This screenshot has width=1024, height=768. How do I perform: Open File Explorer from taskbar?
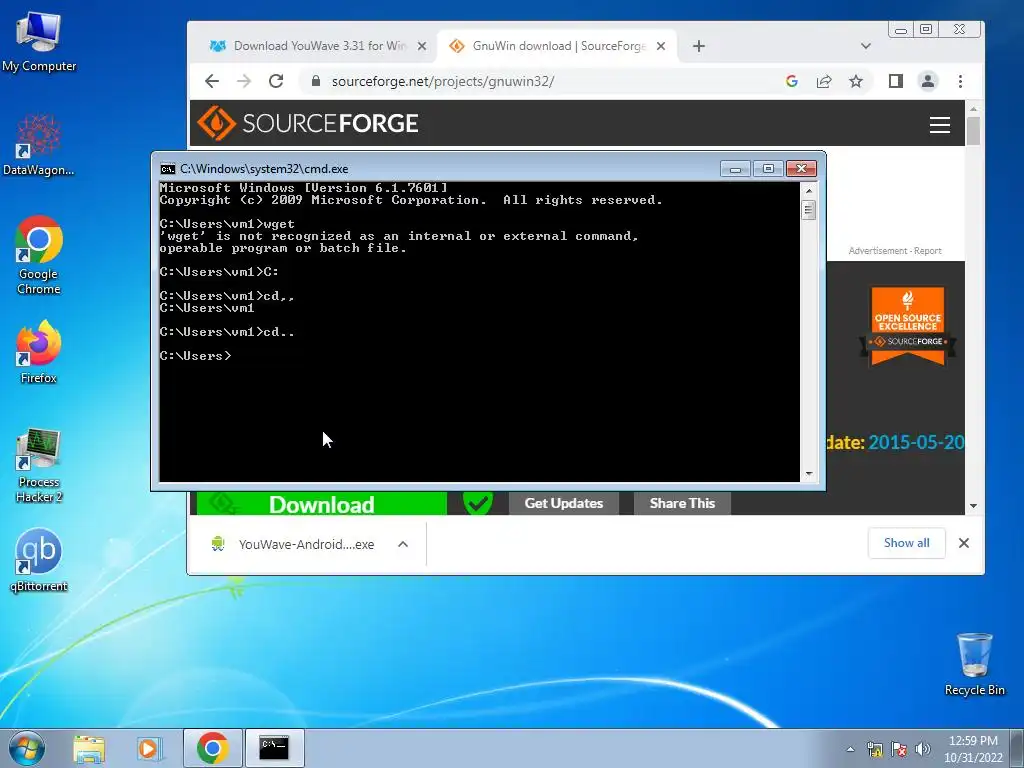click(x=89, y=748)
